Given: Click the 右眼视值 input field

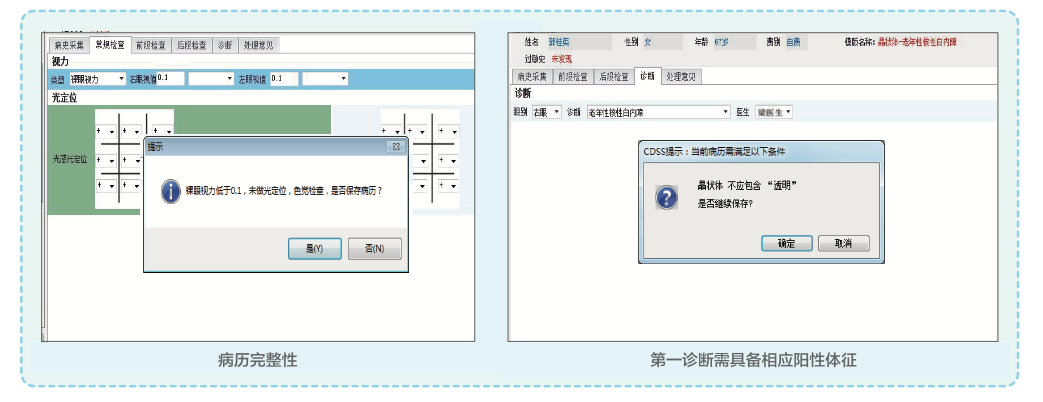Looking at the screenshot, I should (170, 78).
